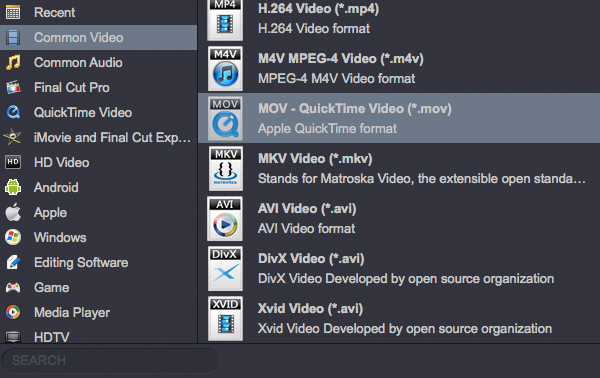Click 'Apple QuickTime format' description

[327, 129]
